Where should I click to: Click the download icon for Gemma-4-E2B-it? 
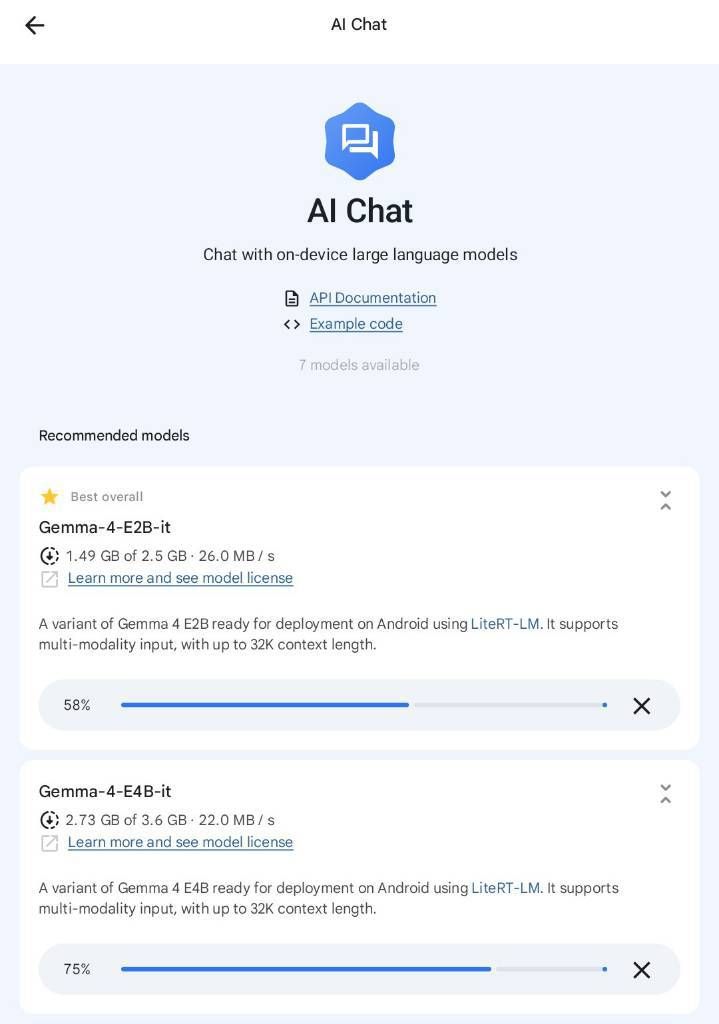(49, 556)
